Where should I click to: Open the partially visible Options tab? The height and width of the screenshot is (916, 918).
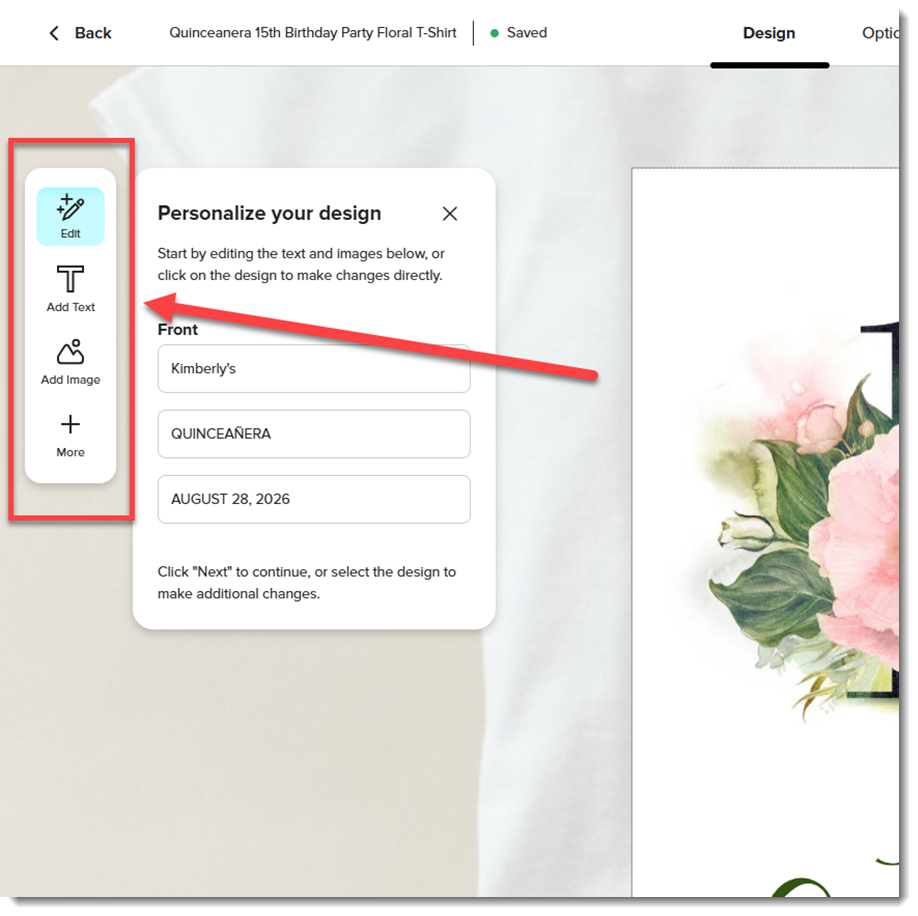point(880,33)
